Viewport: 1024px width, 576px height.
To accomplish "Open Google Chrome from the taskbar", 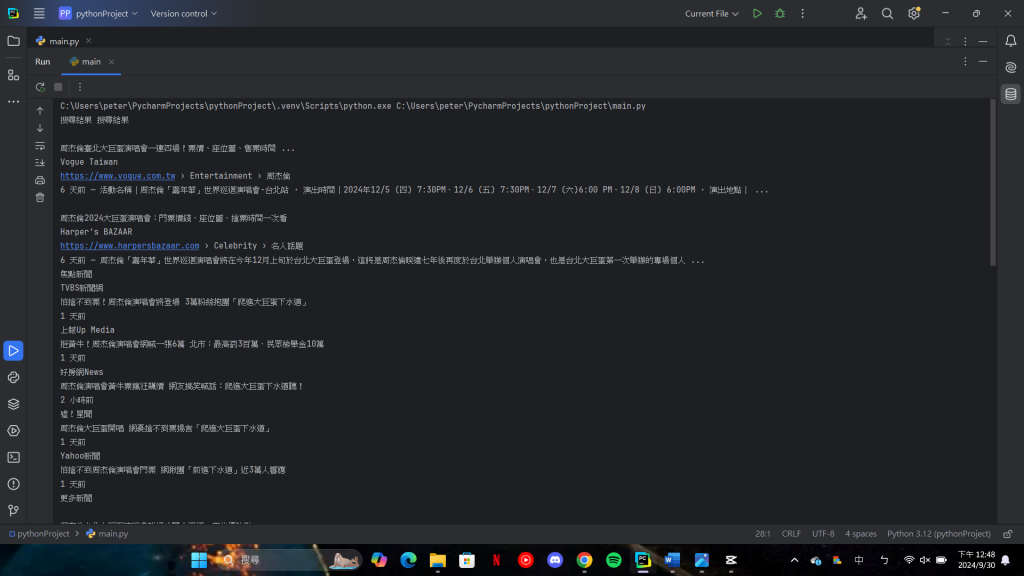I will click(x=584, y=560).
